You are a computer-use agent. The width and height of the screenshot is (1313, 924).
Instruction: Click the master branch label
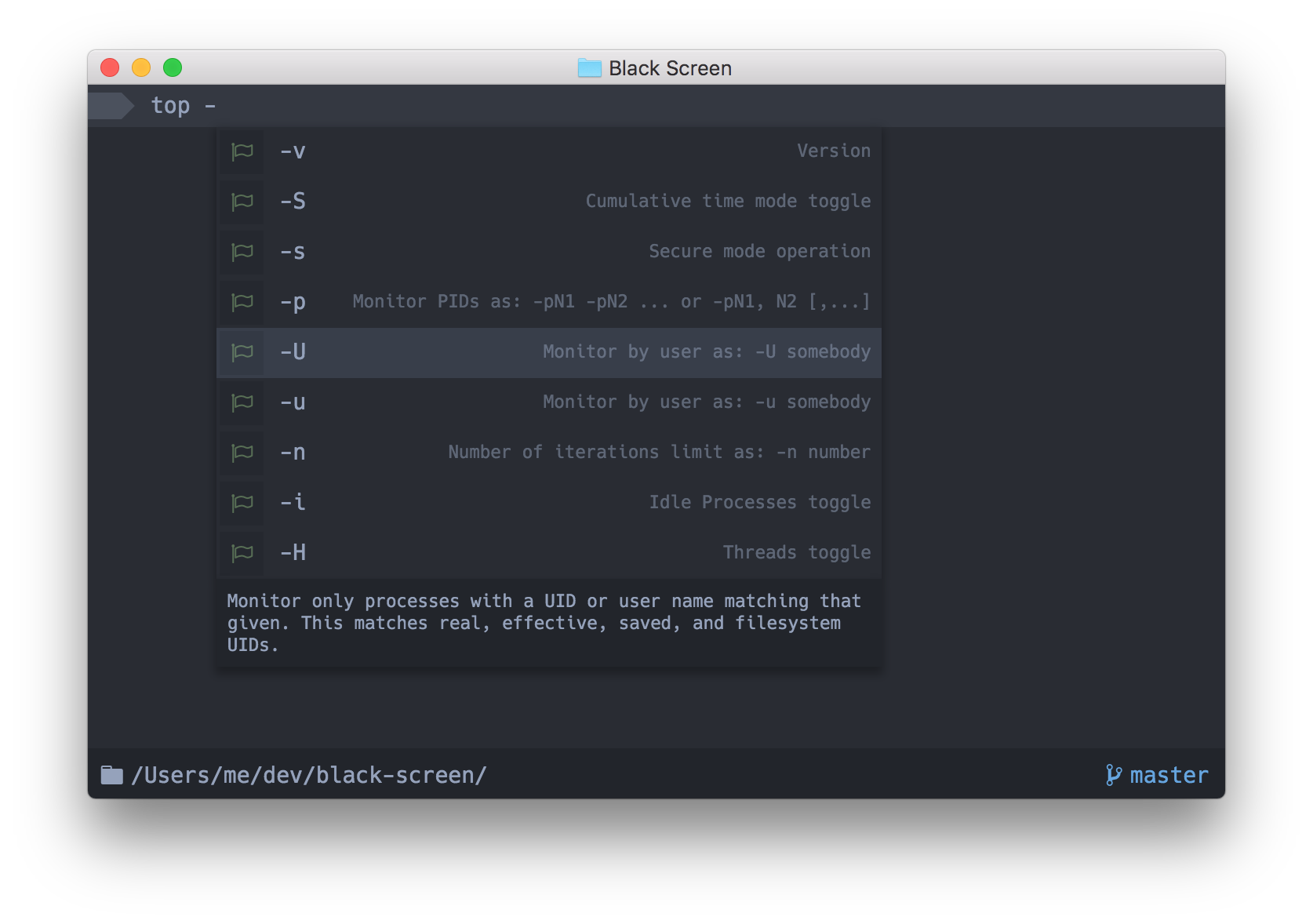1169,775
